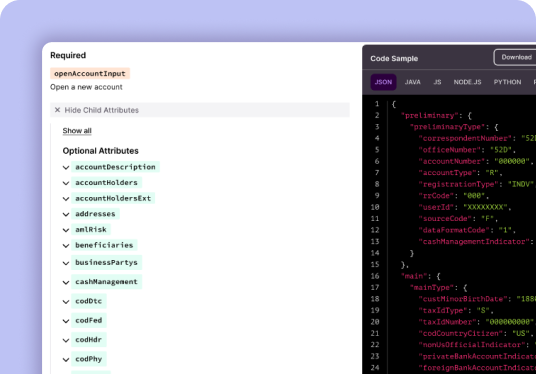Expand the accountHoldersExt chevron
Screen dimensions: 536x374
tap(66, 199)
